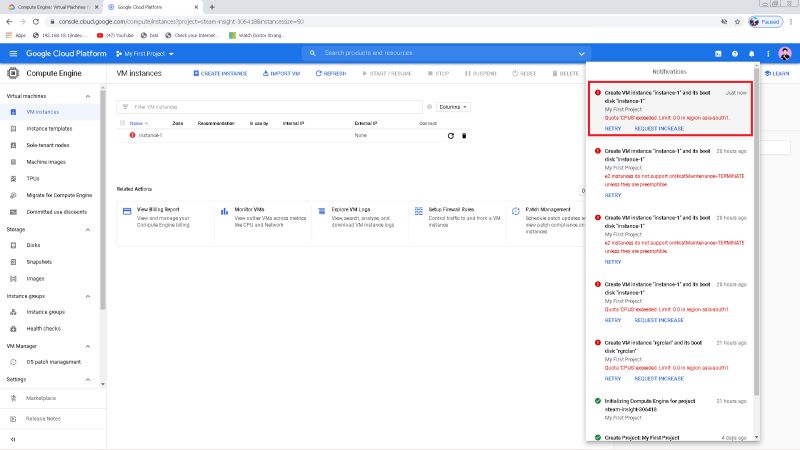Image resolution: width=800 pixels, height=450 pixels.
Task: Click the Instance groups item icon
Action: pyautogui.click(x=13, y=312)
